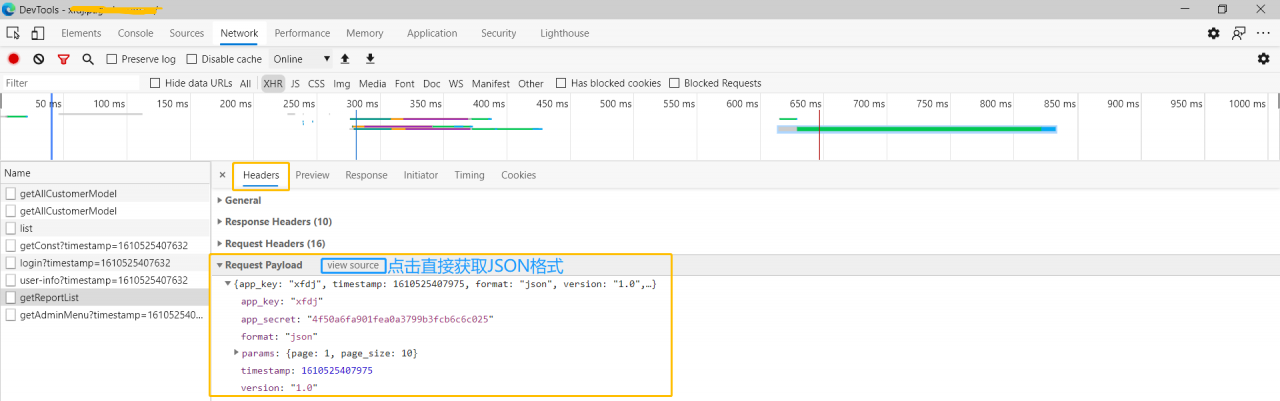Click the Name column header
Image resolution: width=1280 pixels, height=401 pixels.
[x=104, y=173]
